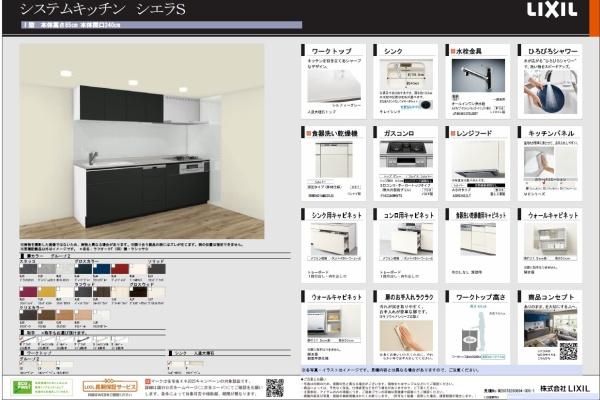Click the room photo in 商品コンセプト card

point(550,328)
